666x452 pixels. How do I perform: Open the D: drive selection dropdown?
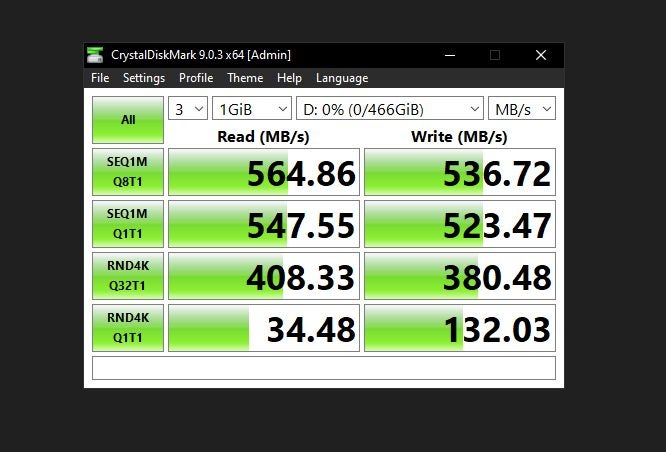pyautogui.click(x=390, y=108)
